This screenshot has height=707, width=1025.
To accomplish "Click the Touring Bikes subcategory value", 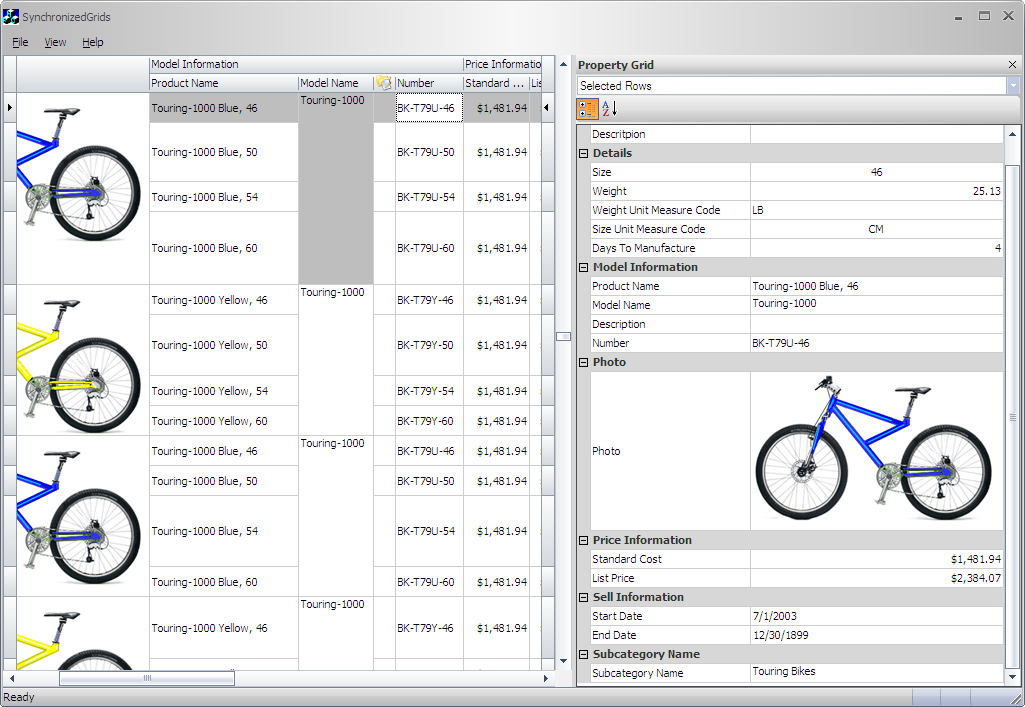I will [877, 673].
